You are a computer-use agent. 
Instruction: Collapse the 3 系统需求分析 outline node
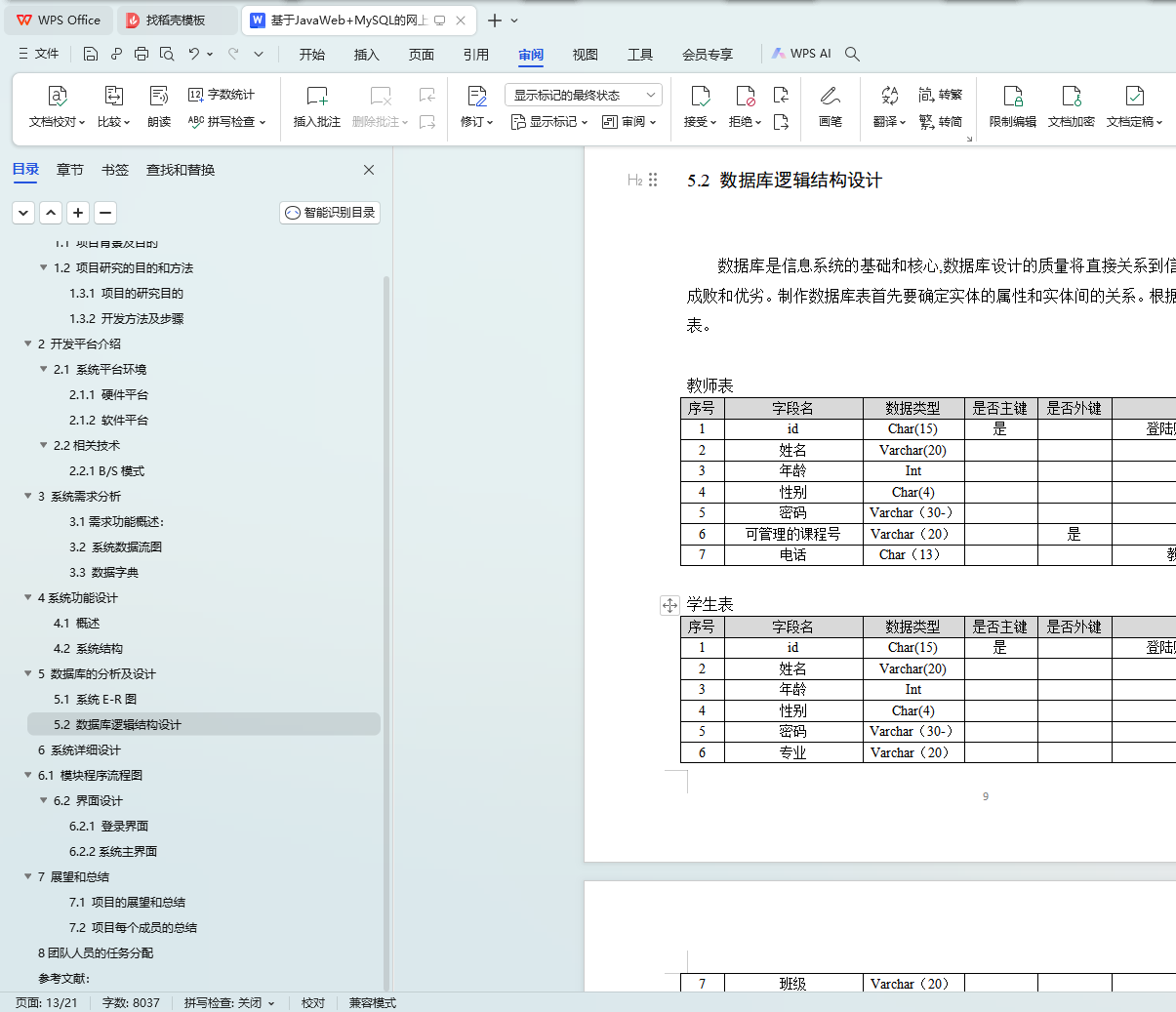(x=28, y=496)
